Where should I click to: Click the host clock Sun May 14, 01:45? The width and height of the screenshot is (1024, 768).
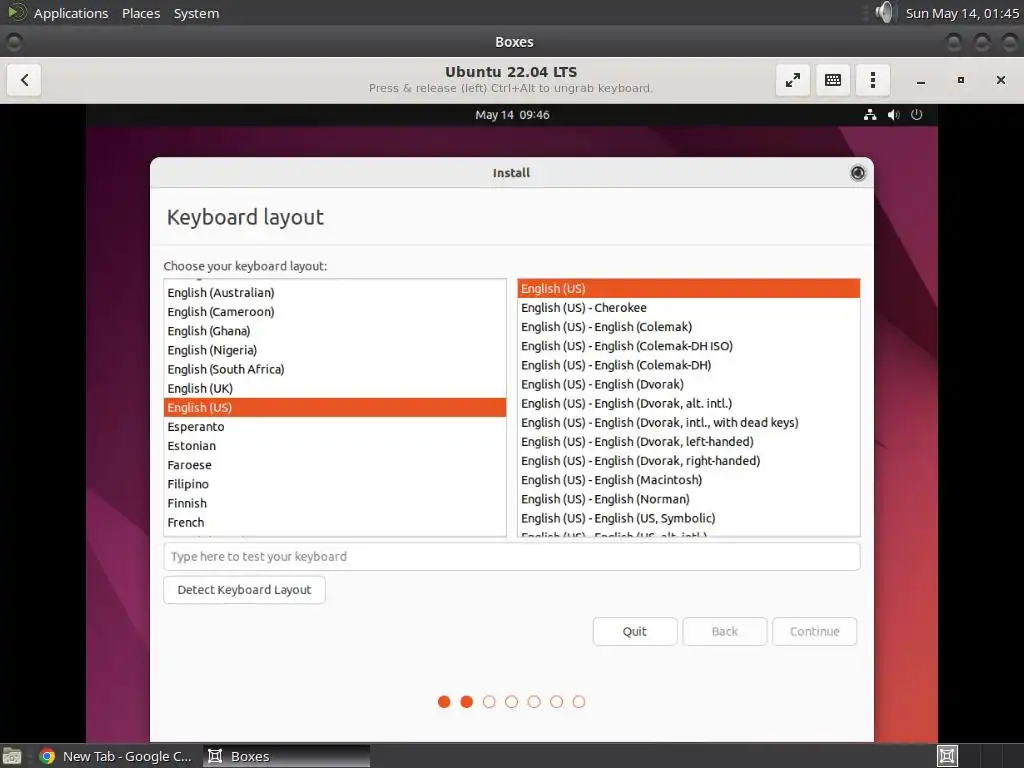tap(962, 13)
